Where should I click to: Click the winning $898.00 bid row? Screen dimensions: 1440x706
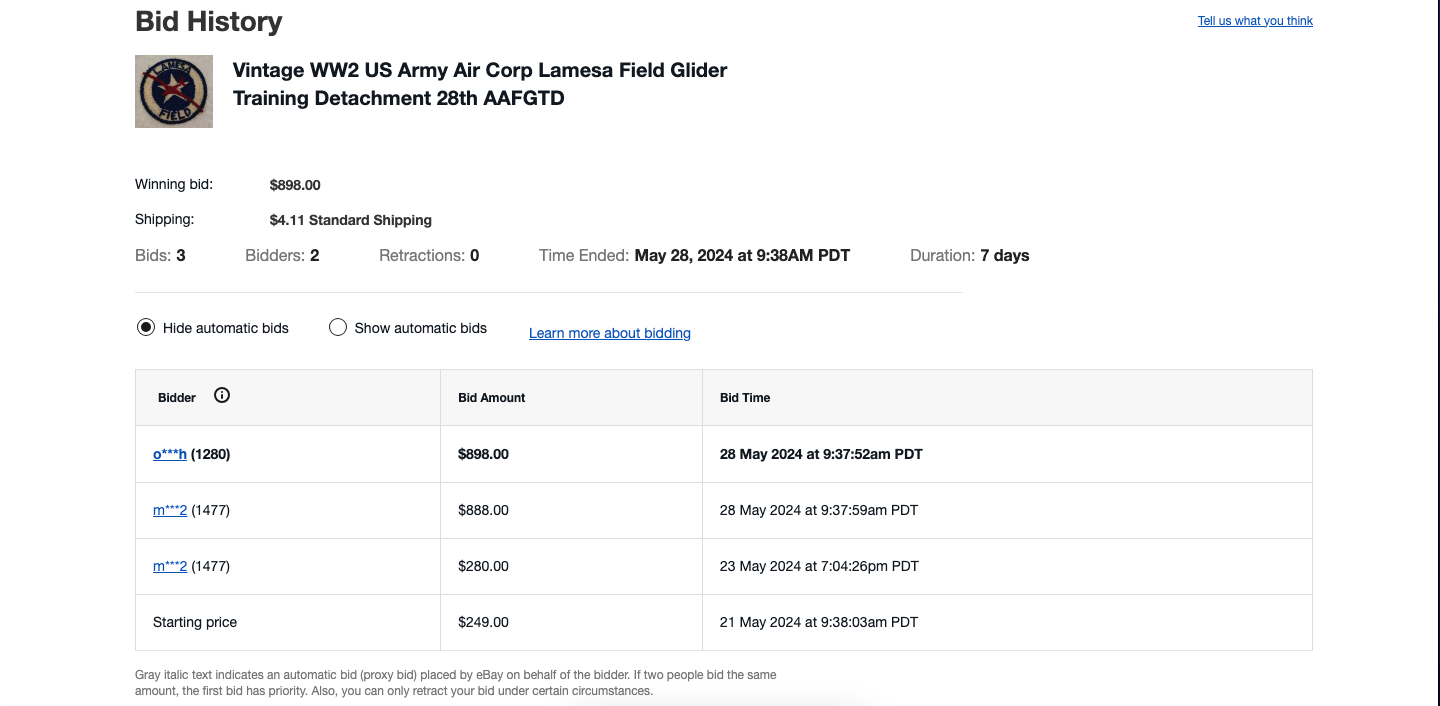(700, 454)
